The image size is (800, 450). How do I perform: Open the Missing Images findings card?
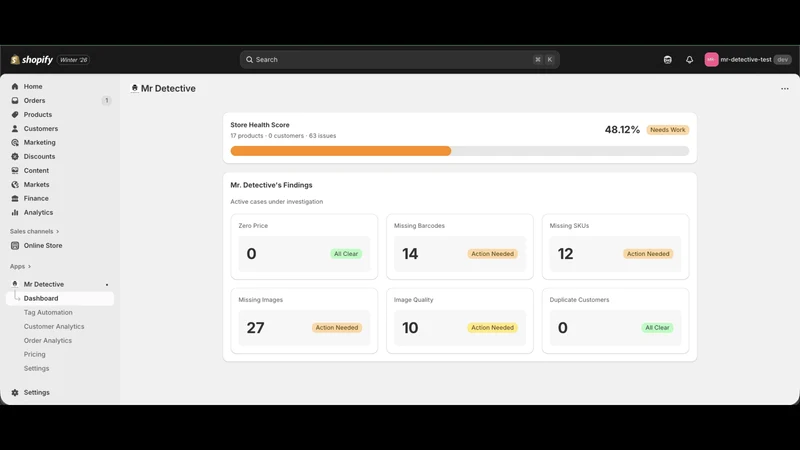tap(304, 321)
